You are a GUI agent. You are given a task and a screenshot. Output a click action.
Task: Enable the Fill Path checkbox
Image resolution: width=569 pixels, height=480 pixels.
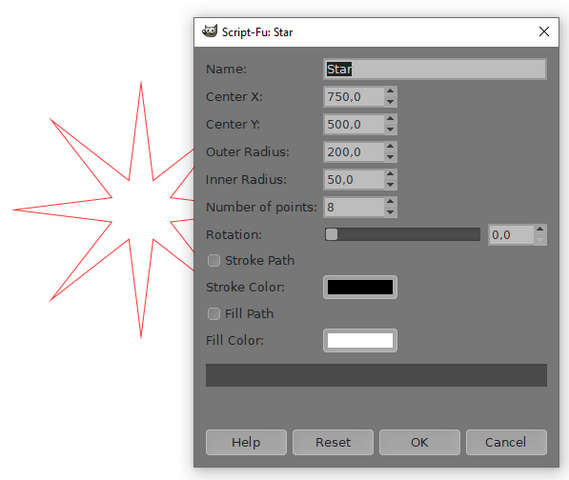tap(214, 313)
